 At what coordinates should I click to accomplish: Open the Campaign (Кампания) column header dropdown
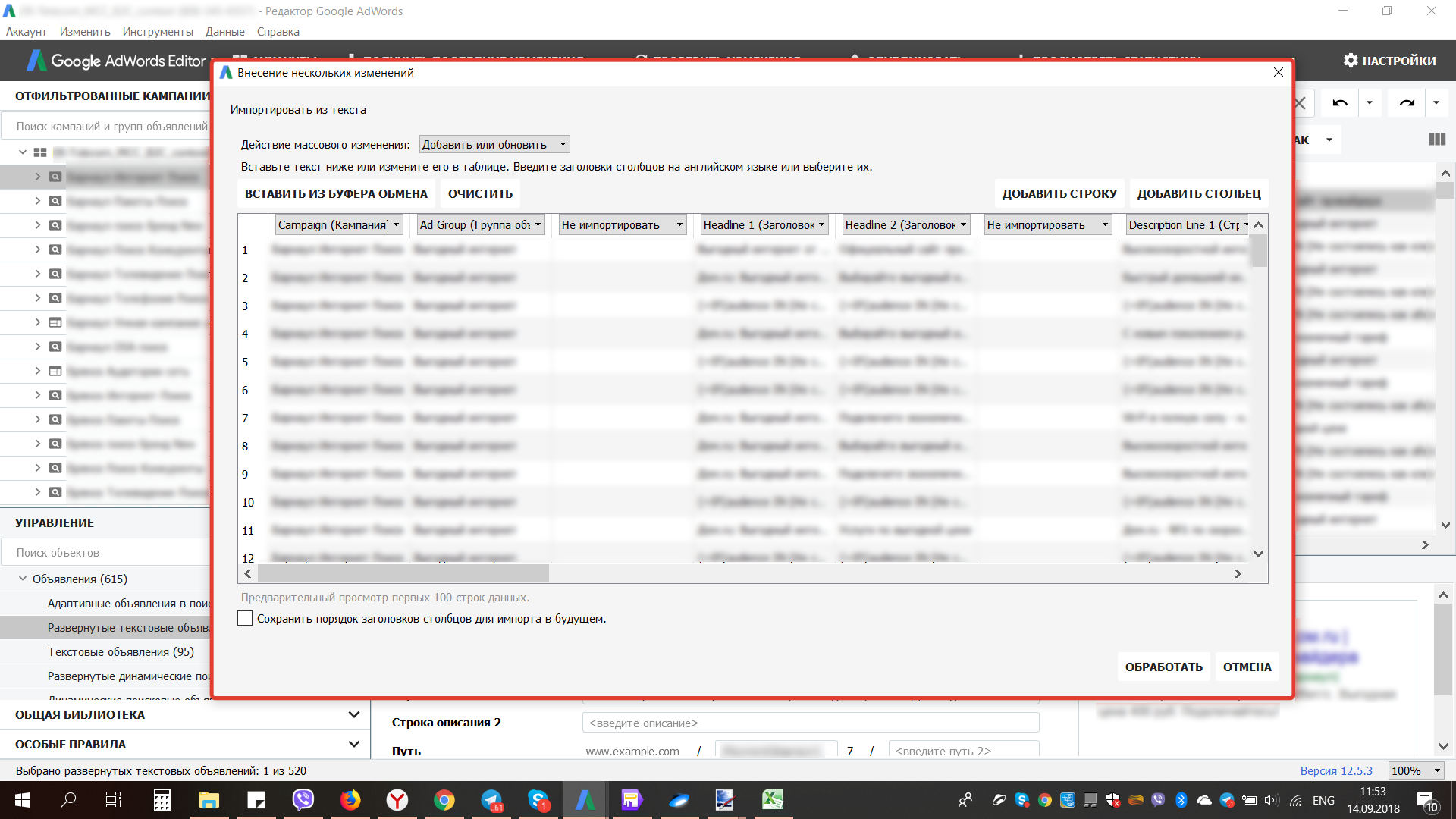click(338, 224)
